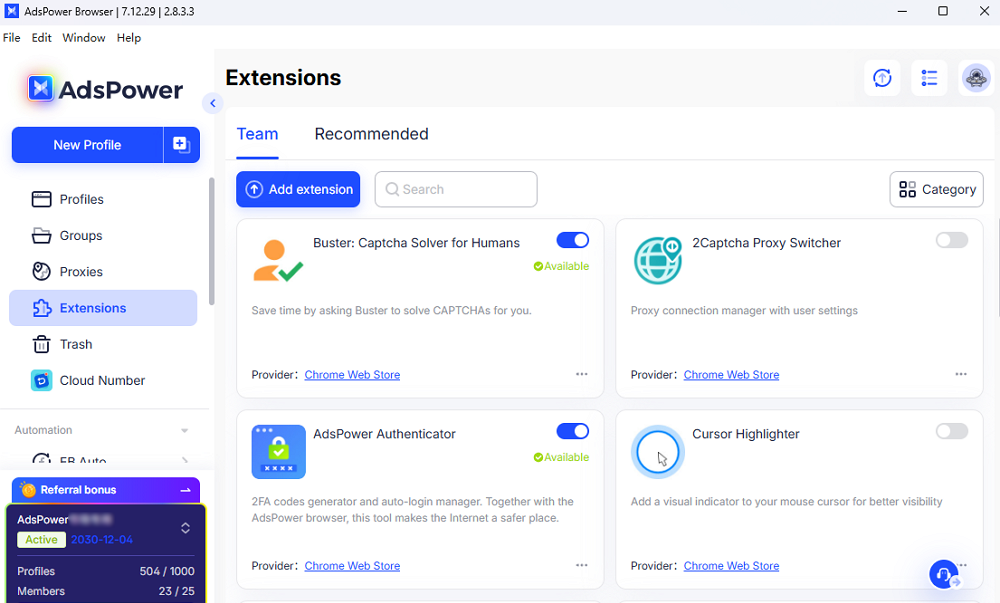Screen dimensions: 1000x603
Task: Click the 2Captcha Proxy Switcher globe icon
Action: click(x=658, y=261)
